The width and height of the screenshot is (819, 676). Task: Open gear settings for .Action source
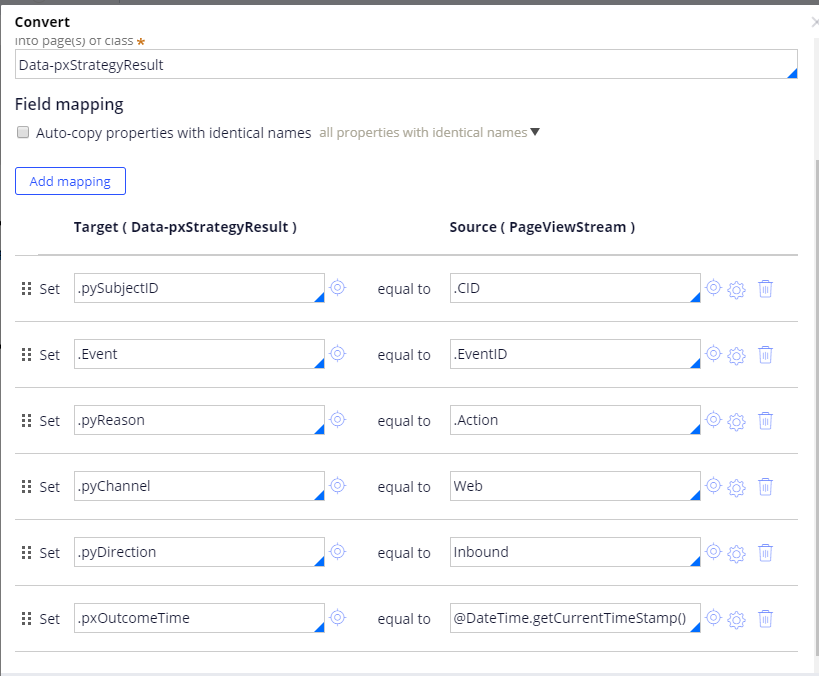click(x=737, y=421)
